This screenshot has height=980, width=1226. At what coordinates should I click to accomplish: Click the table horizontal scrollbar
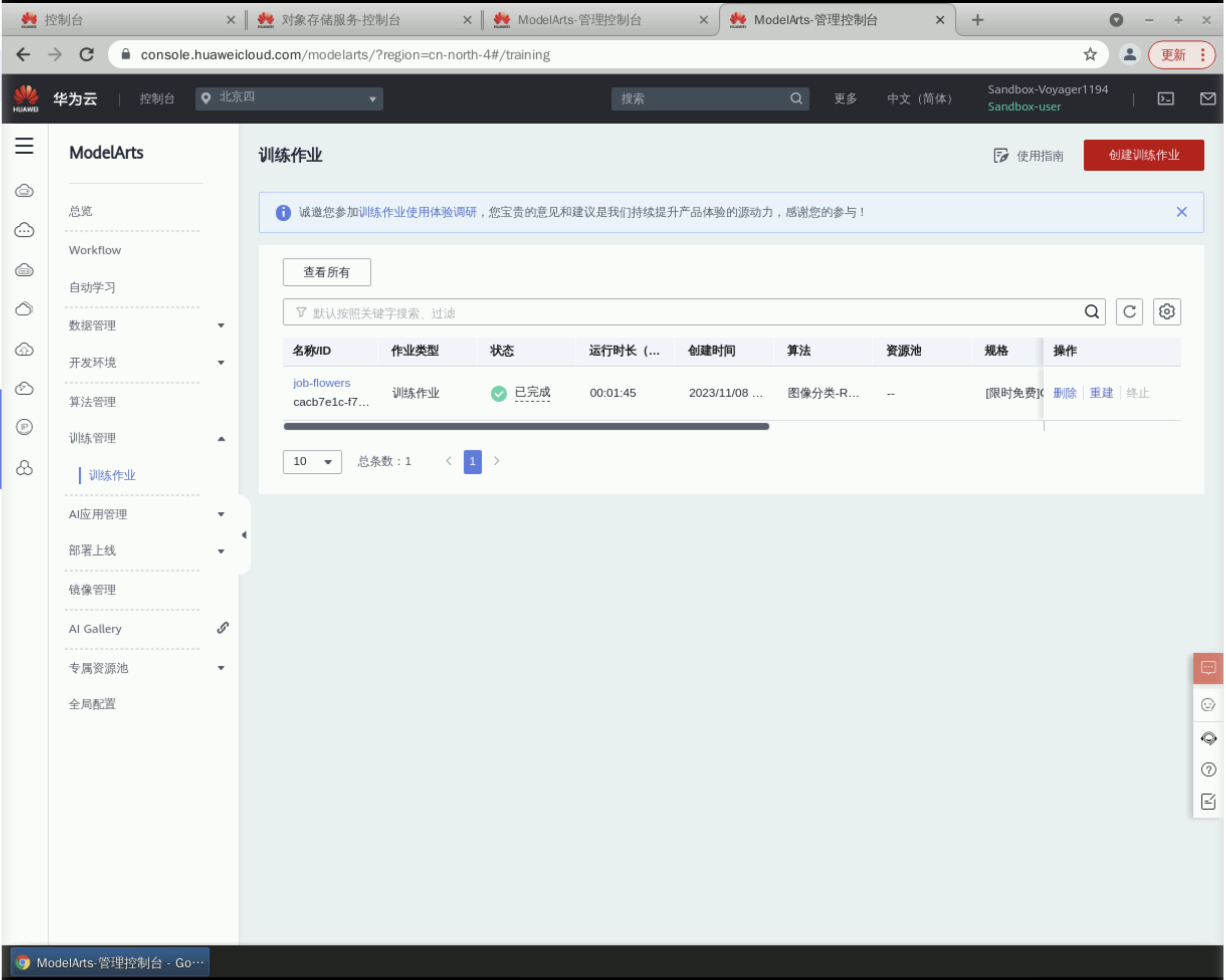pos(526,426)
